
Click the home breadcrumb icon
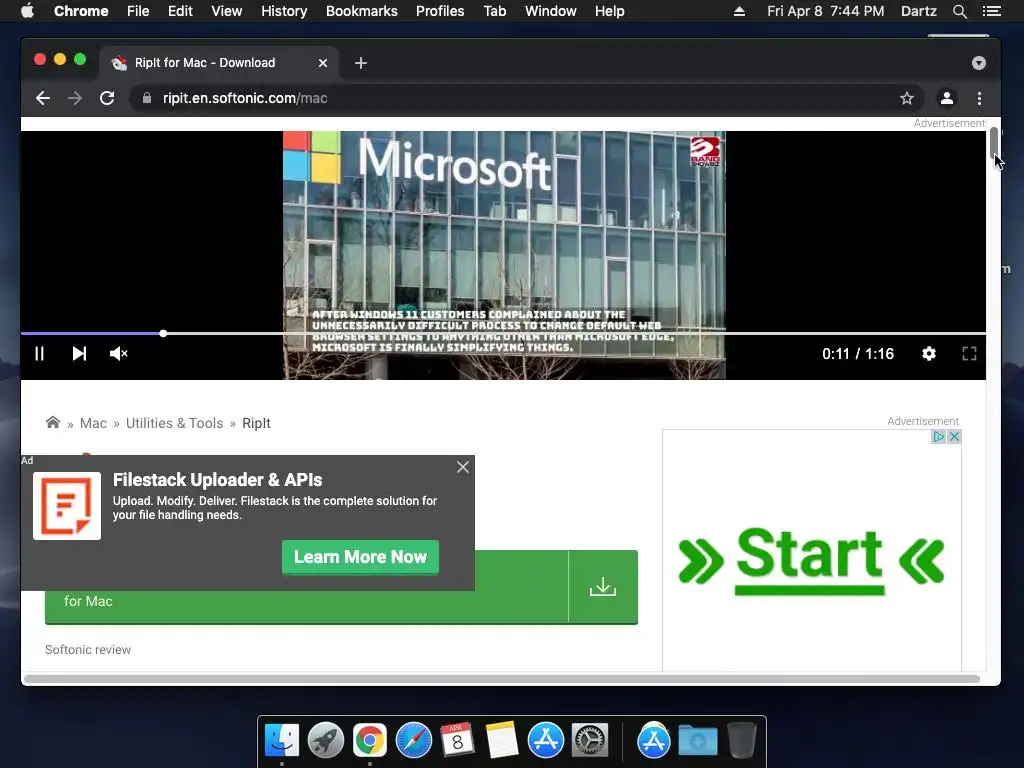click(53, 422)
